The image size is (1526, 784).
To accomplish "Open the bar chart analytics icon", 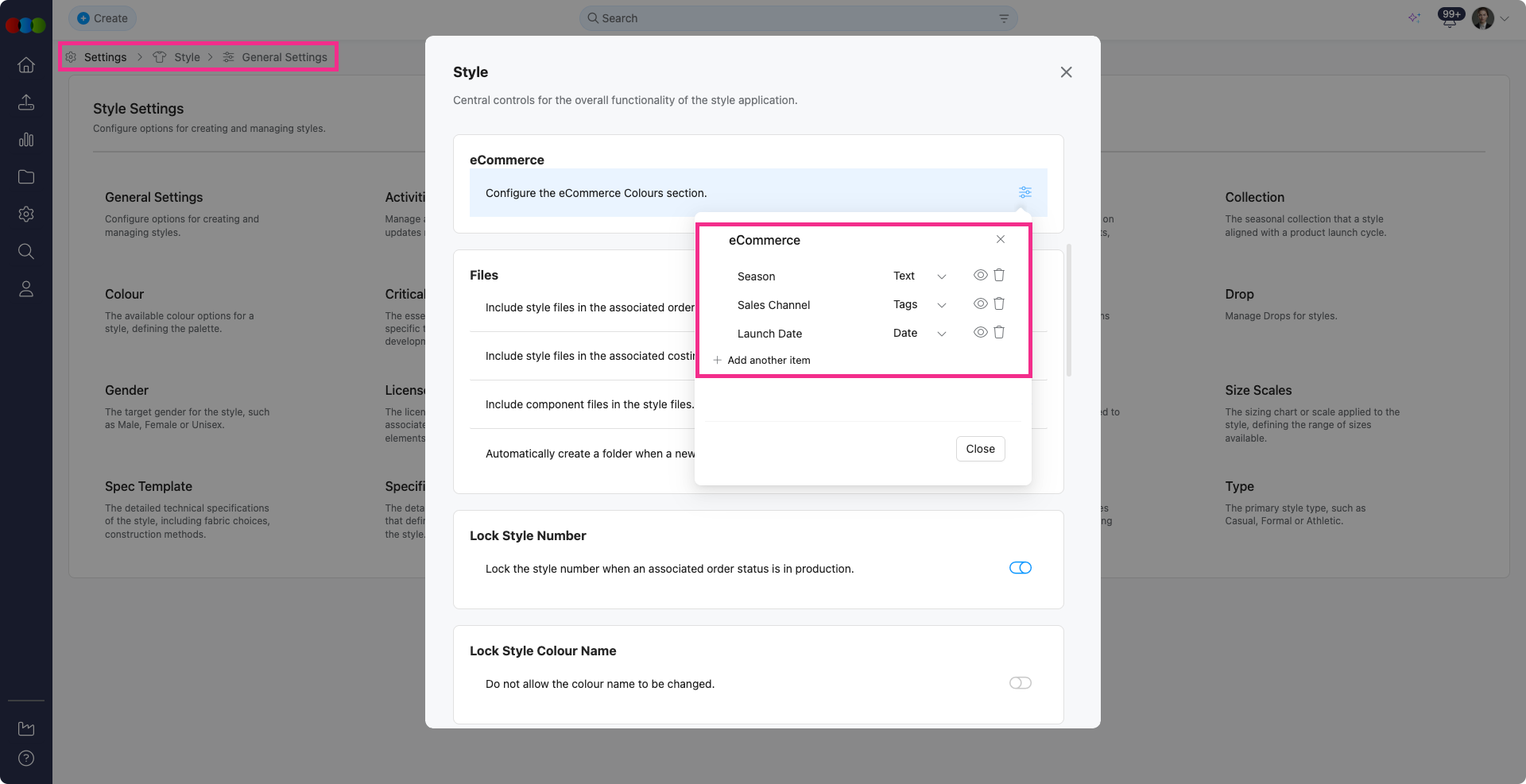I will click(x=26, y=140).
